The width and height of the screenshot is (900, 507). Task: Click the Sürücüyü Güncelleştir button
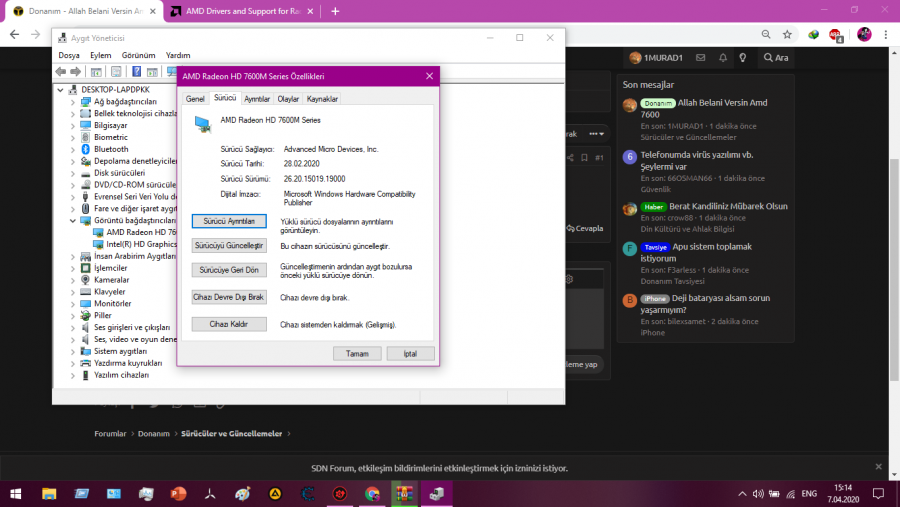229,246
